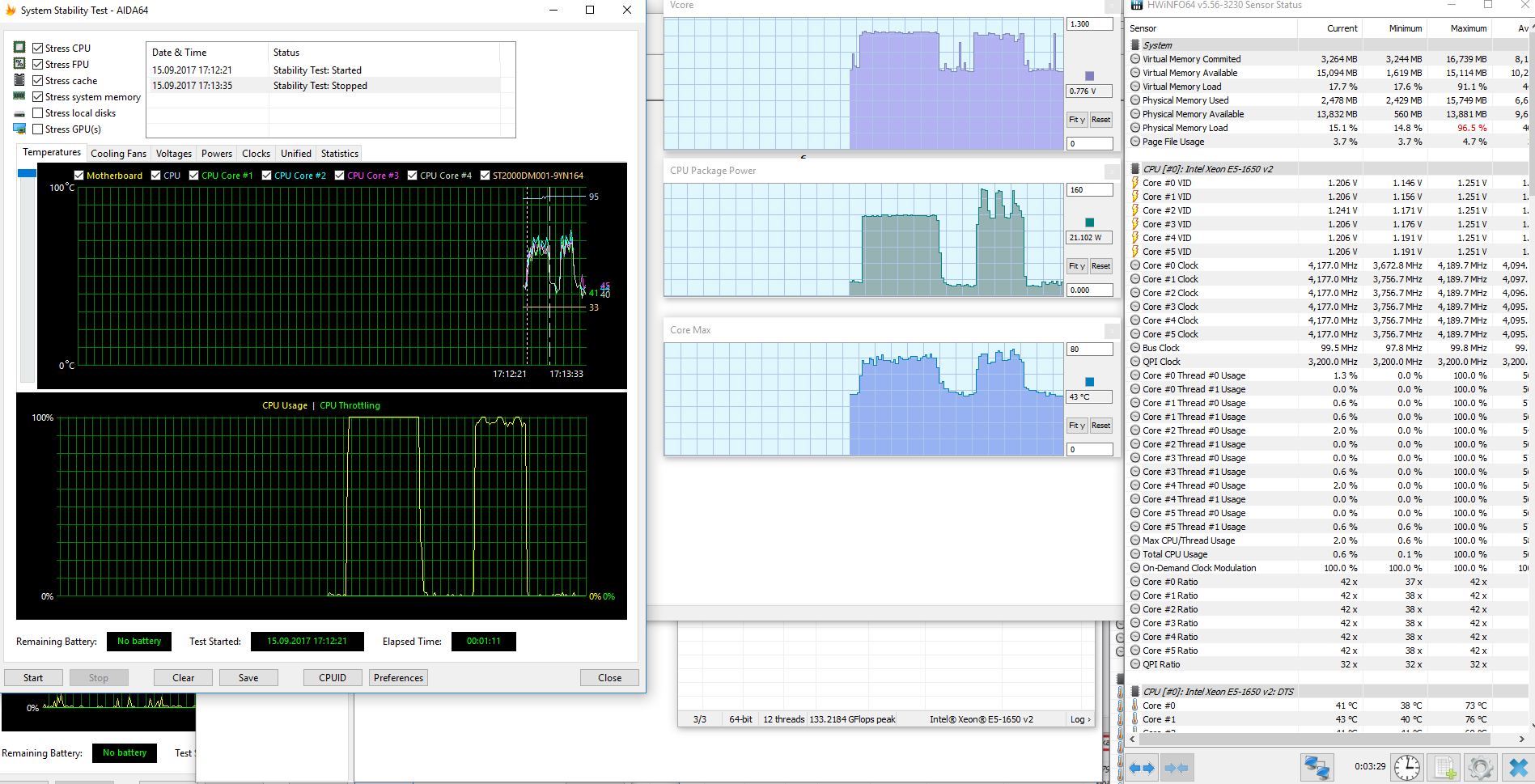
Task: Click the Save button
Action: [x=248, y=678]
